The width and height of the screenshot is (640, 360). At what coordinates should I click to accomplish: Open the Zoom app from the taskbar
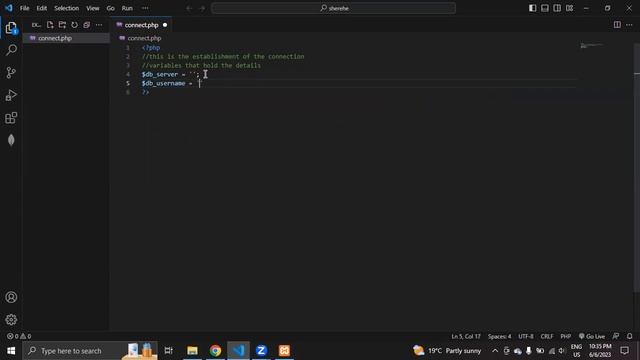(x=261, y=351)
